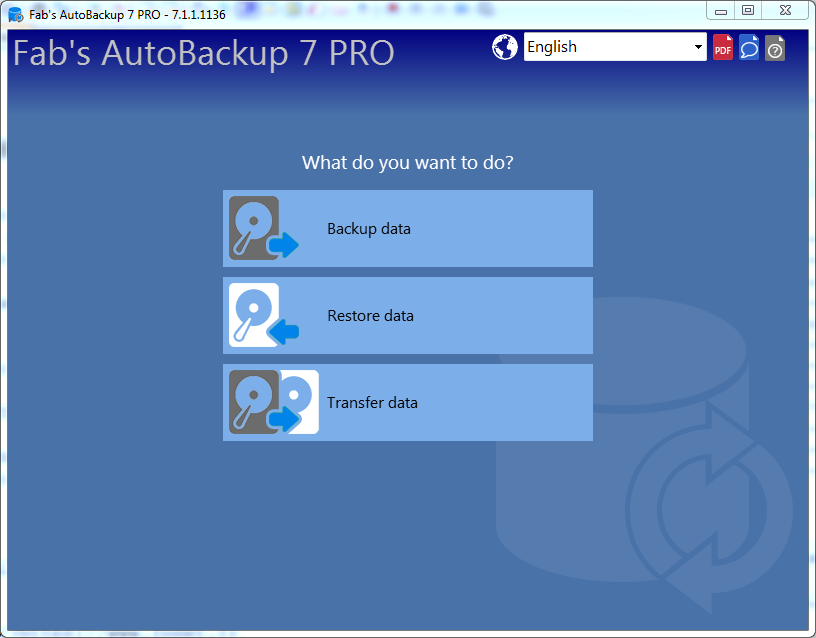This screenshot has width=816, height=638.
Task: Click the Fab's AutoBackup 7 PRO banner title
Action: pos(203,53)
